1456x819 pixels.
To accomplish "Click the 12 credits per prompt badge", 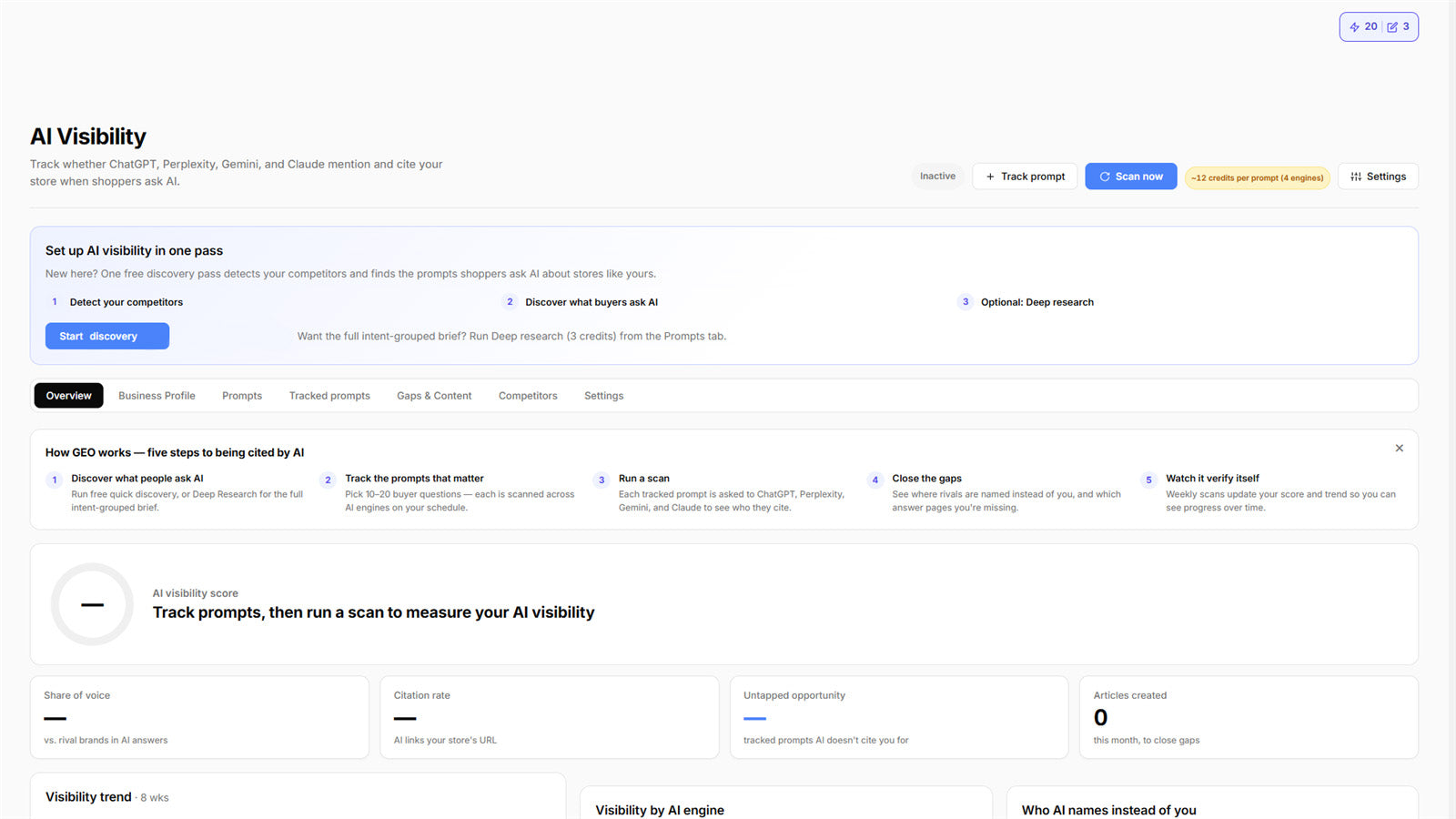I will [x=1257, y=177].
